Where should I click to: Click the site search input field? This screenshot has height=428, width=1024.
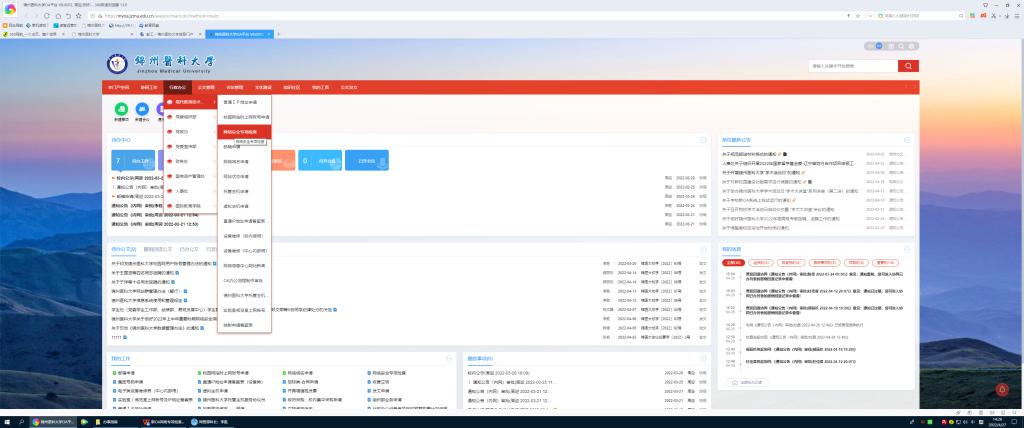(x=853, y=66)
